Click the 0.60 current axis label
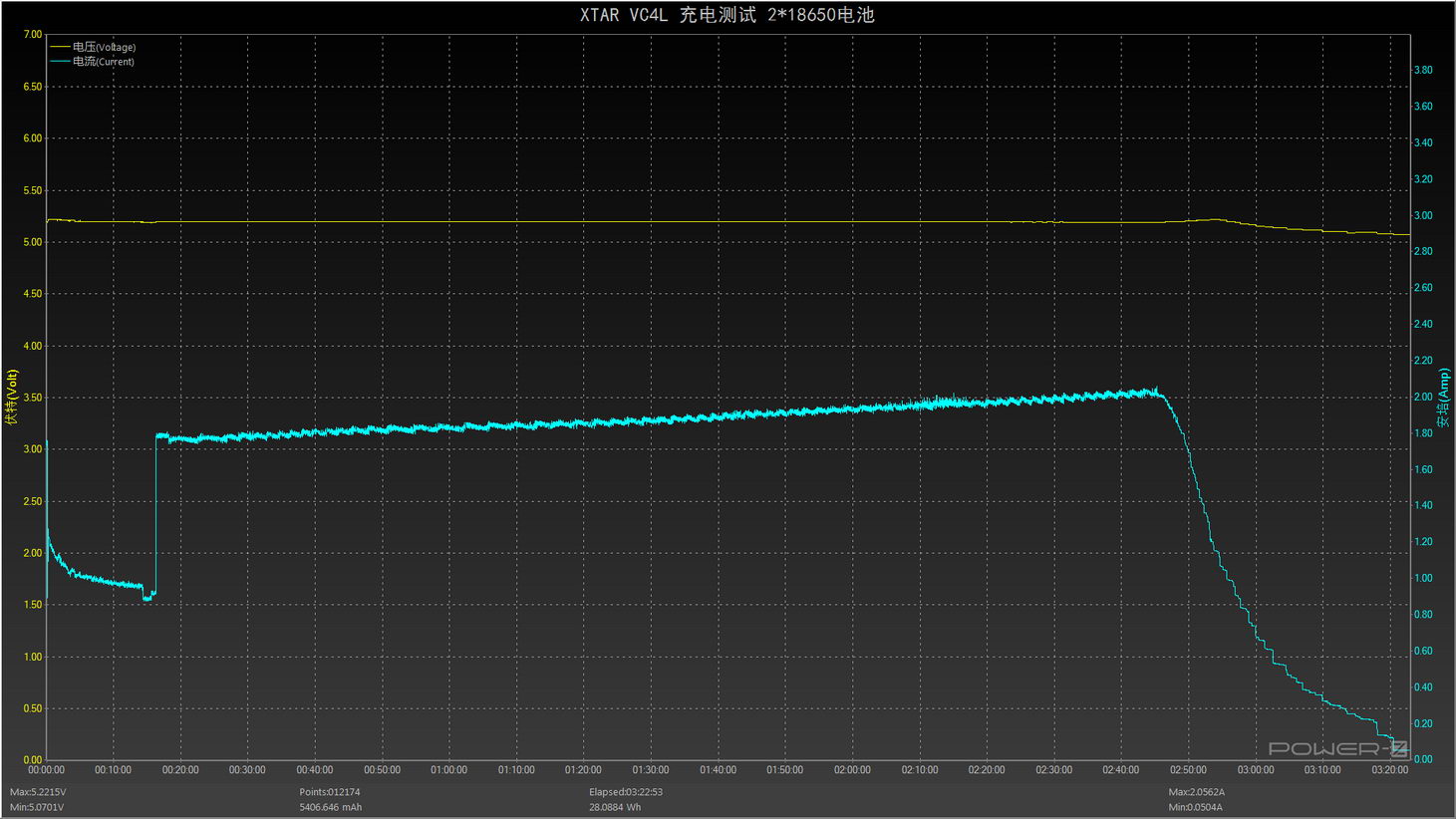The image size is (1456, 819). (x=1423, y=651)
